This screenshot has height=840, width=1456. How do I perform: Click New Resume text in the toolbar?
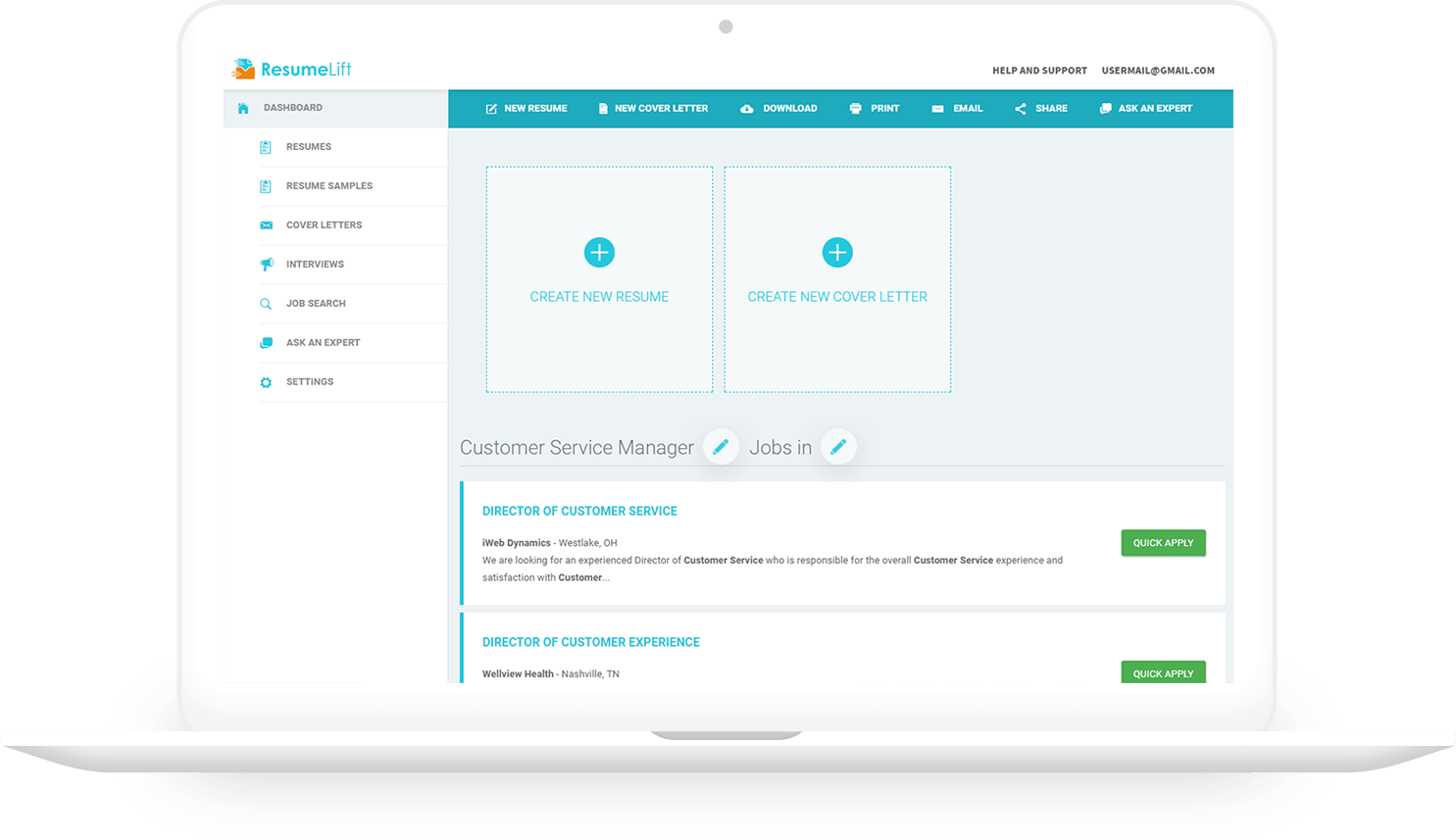(x=535, y=109)
